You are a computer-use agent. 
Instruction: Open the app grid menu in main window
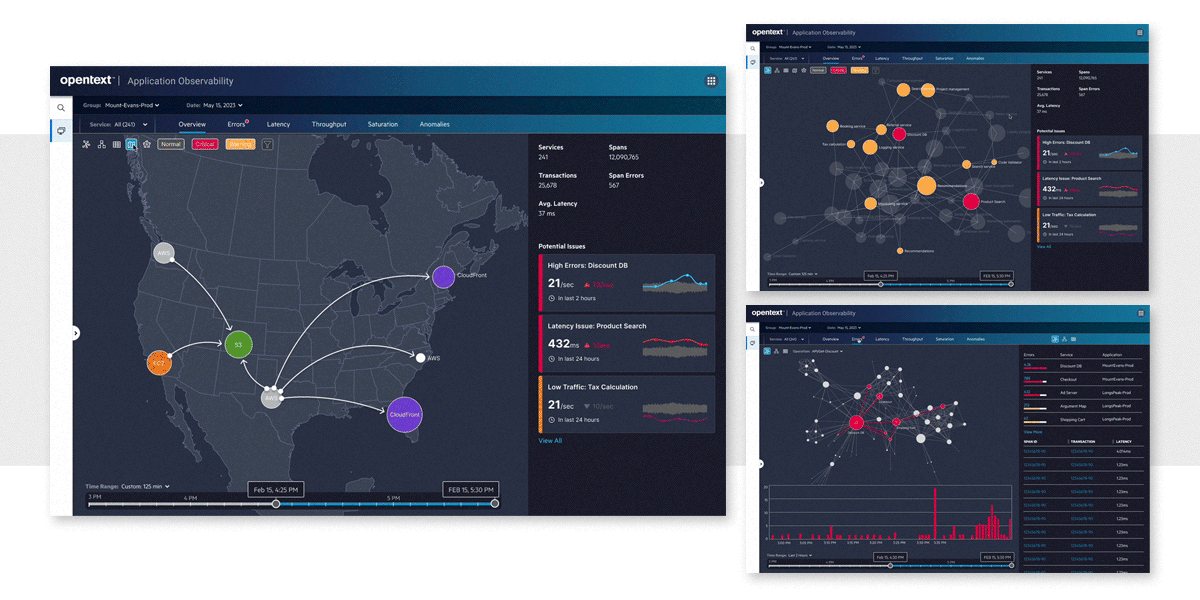coord(711,81)
